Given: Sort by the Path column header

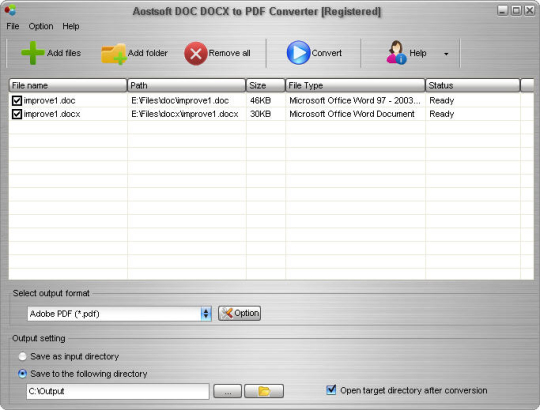Looking at the screenshot, I should [x=186, y=85].
